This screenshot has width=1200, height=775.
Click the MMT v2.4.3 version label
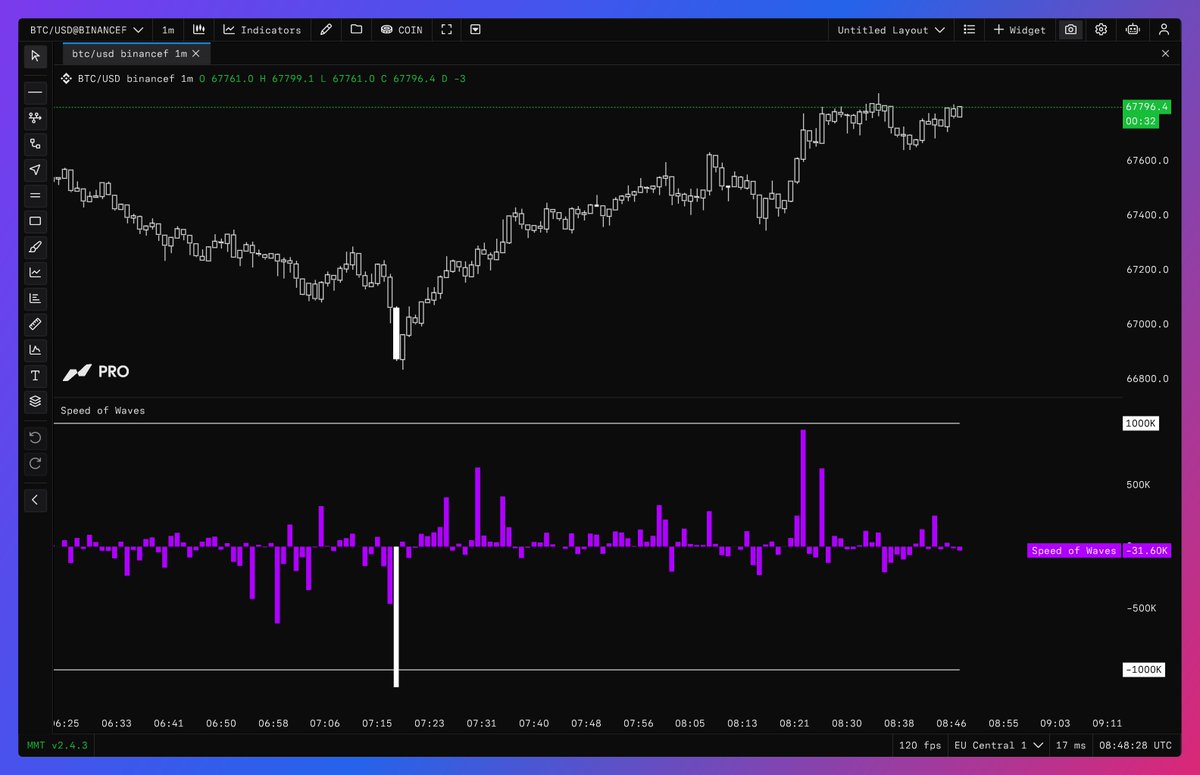[57, 745]
